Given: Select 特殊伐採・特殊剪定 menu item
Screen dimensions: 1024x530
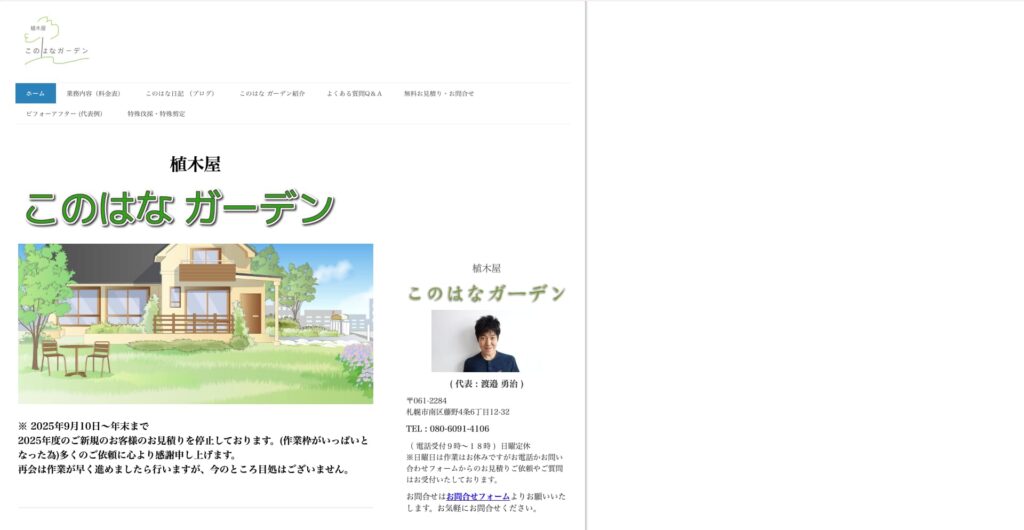Looking at the screenshot, I should pyautogui.click(x=156, y=114).
